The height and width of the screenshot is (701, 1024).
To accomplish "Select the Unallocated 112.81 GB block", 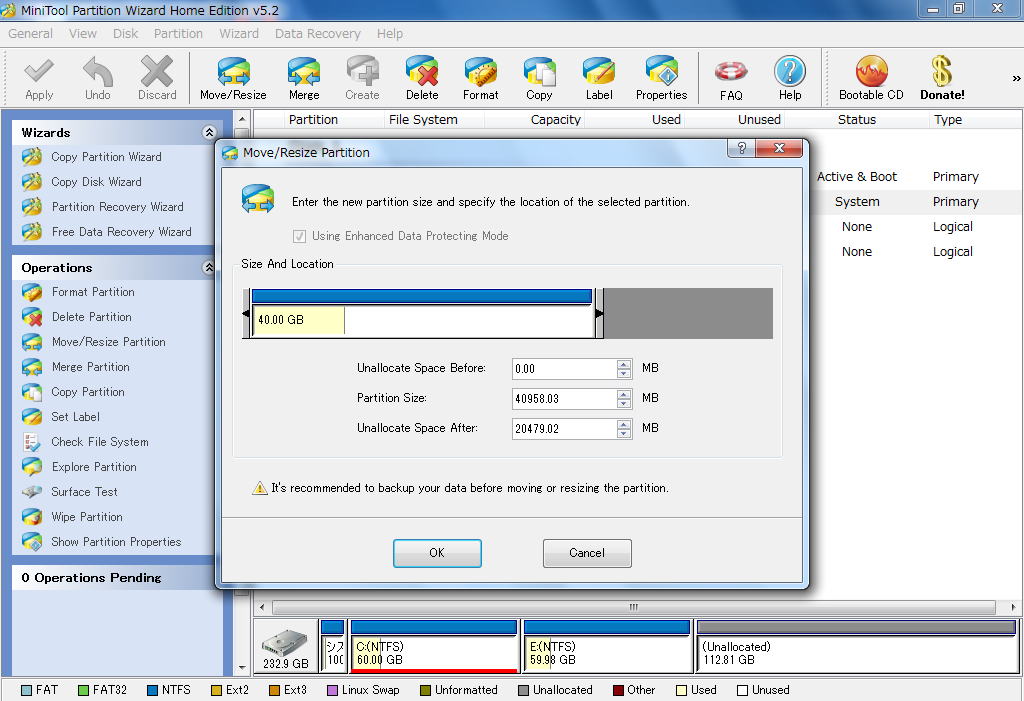I will click(x=857, y=646).
